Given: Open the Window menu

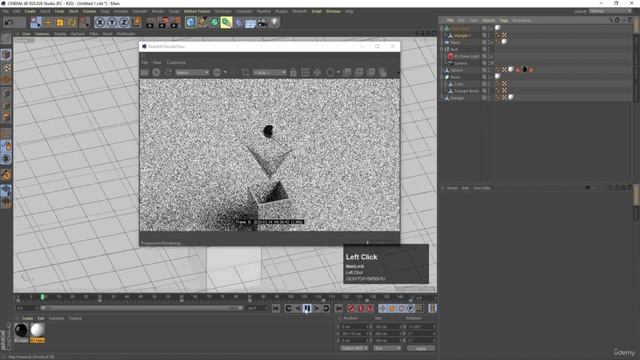Looking at the screenshot, I should point(333,11).
